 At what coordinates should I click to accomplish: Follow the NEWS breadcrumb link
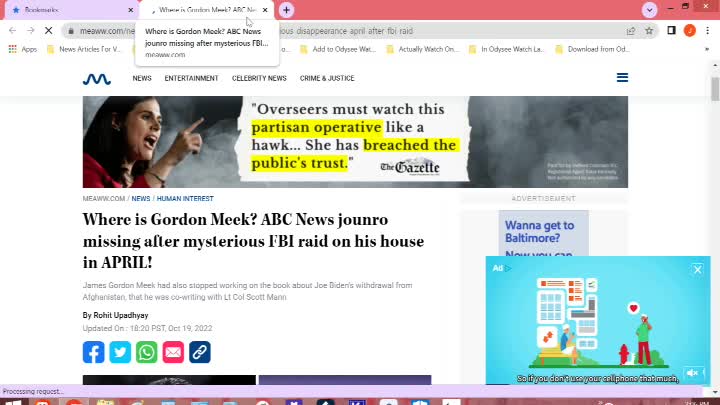point(141,198)
